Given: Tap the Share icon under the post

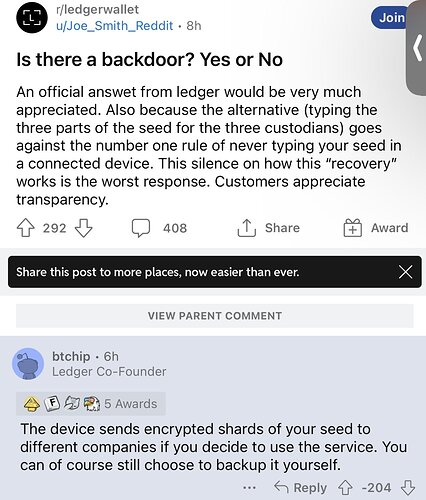Looking at the screenshot, I should point(247,228).
